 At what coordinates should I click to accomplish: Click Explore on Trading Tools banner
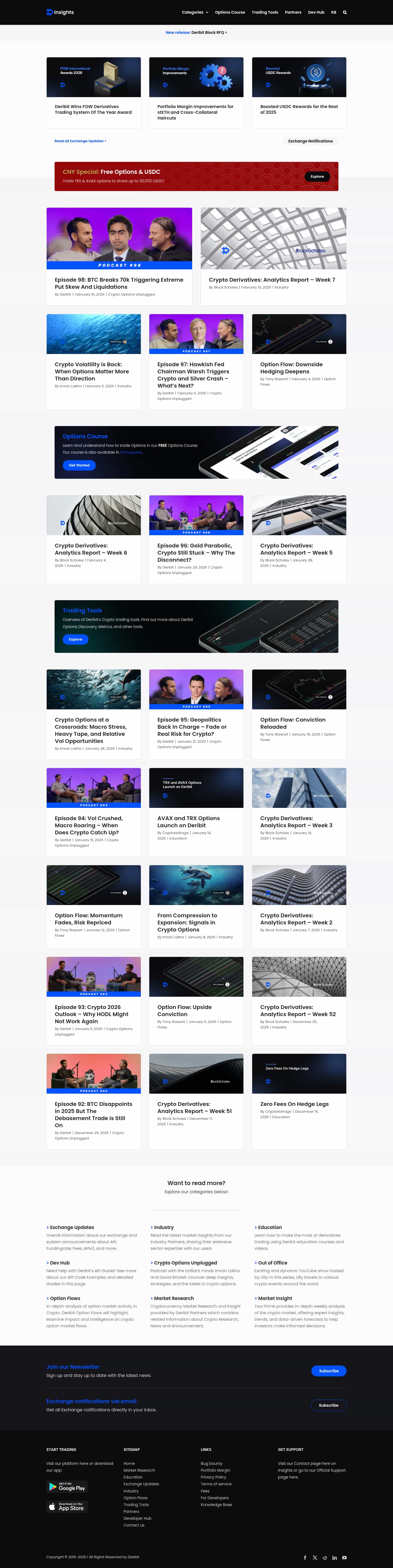75,639
